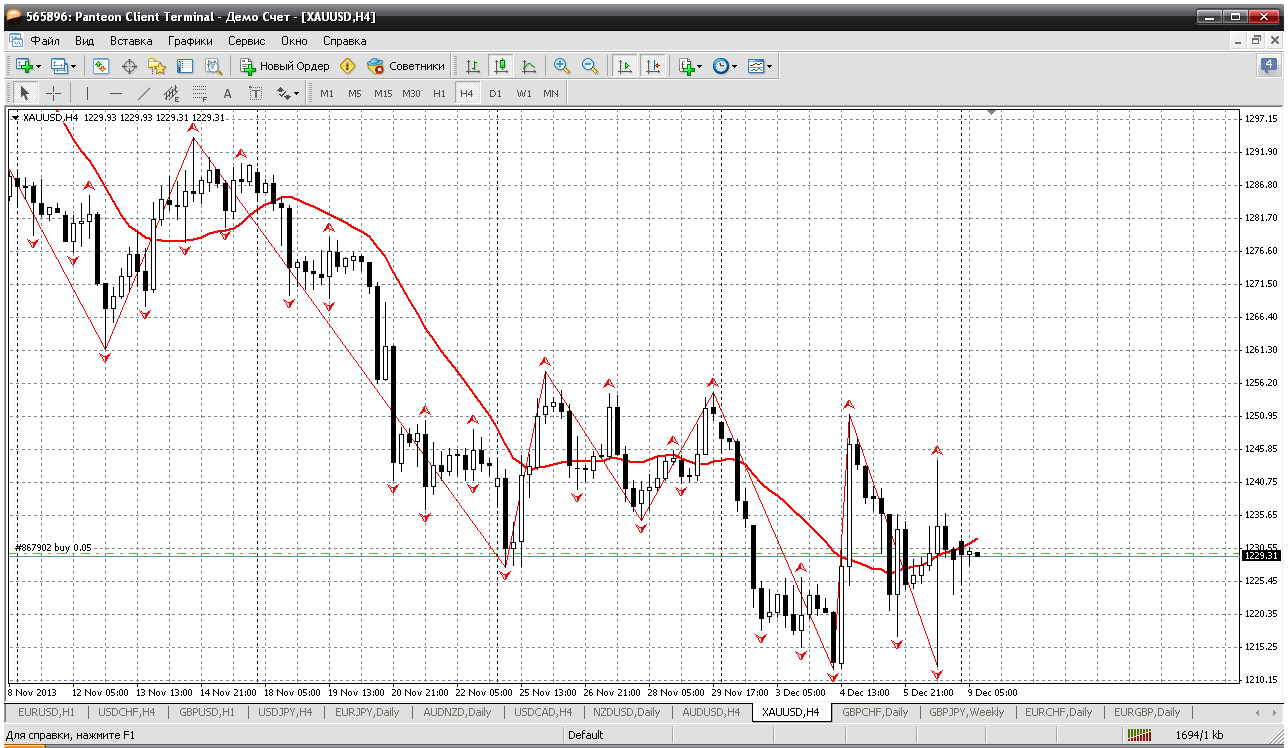Open the Графики menu
Viewport: 1288px width, 748px height.
tap(190, 41)
